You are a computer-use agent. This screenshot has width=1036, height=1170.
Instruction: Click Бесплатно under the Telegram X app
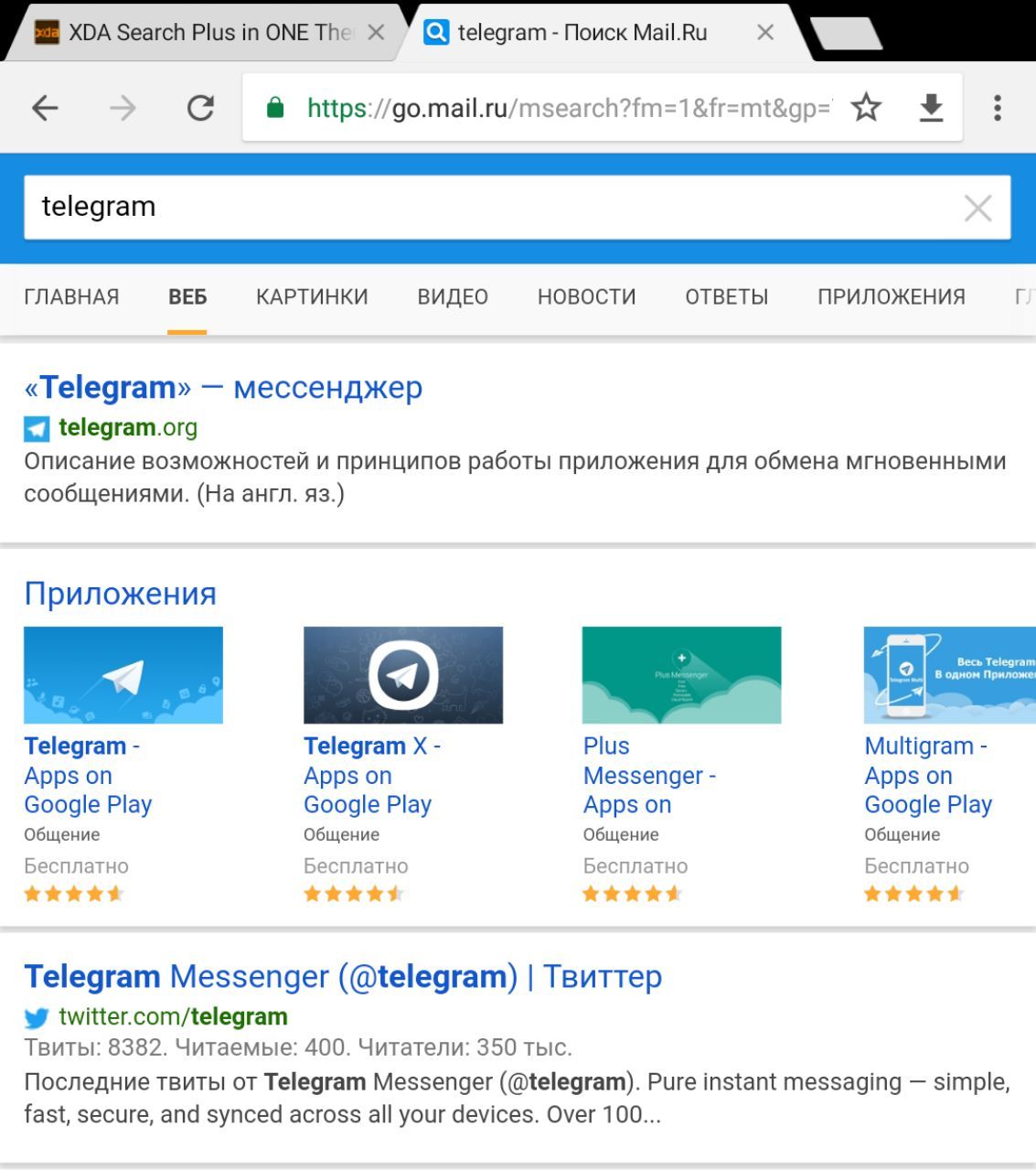point(356,865)
